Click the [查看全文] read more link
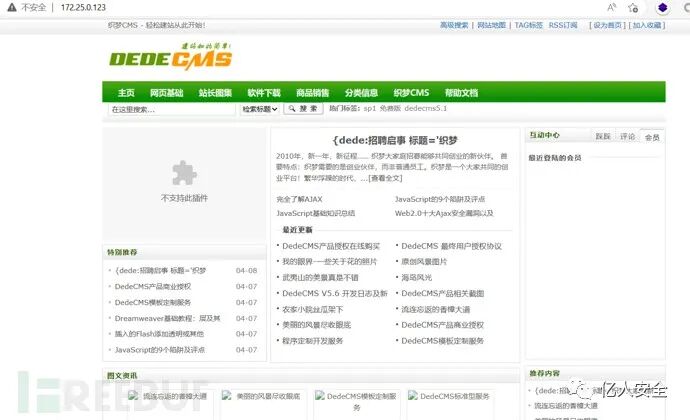The width and height of the screenshot is (690, 420). point(385,178)
